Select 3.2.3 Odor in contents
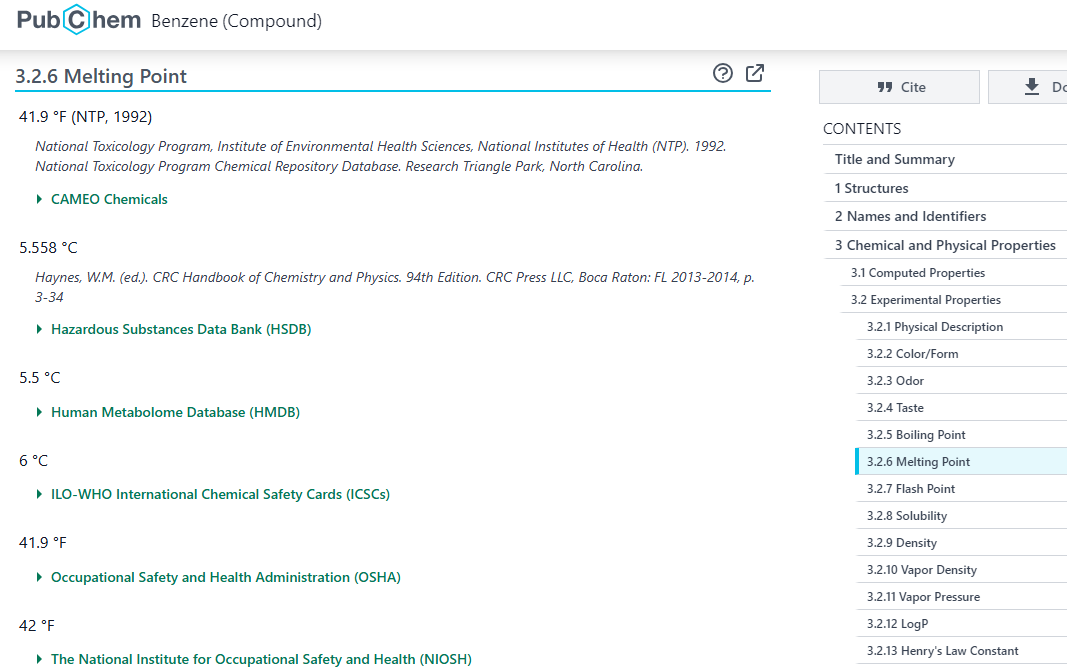 [896, 381]
